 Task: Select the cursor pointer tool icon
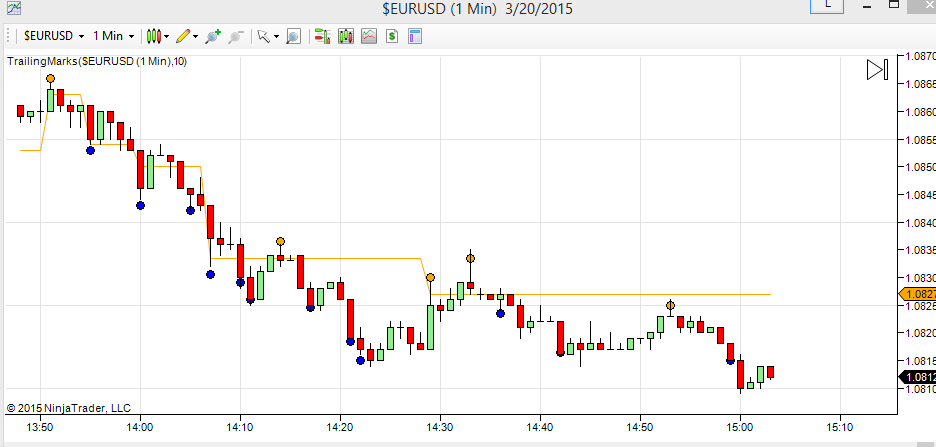263,36
